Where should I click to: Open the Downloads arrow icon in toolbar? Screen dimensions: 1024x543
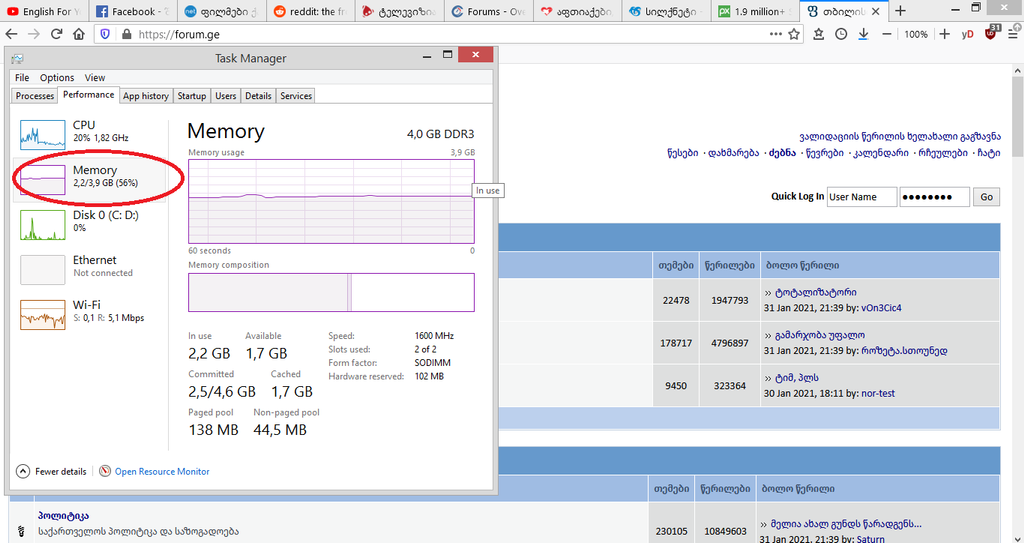(x=864, y=33)
